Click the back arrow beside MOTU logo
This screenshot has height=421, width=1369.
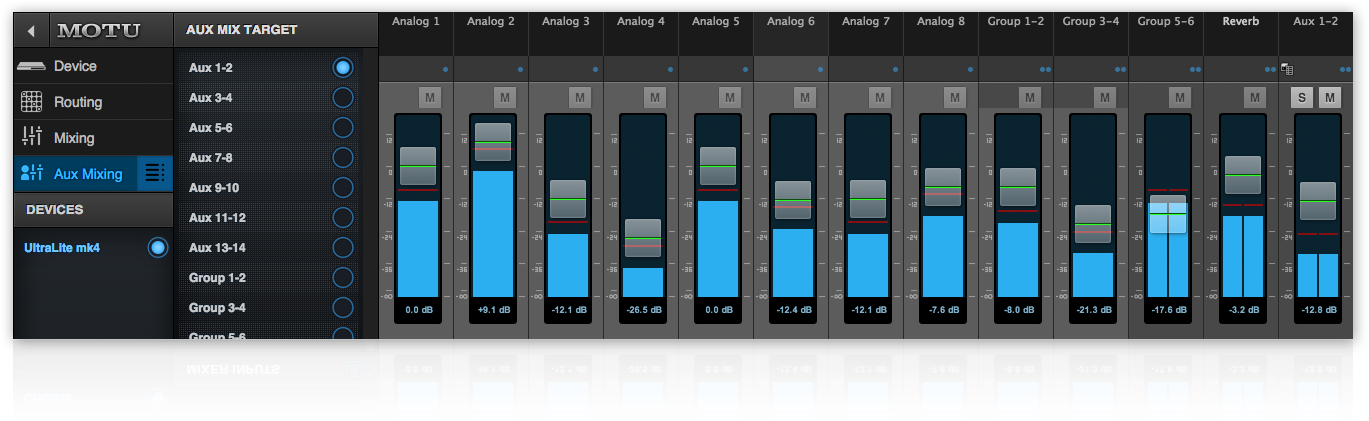31,31
